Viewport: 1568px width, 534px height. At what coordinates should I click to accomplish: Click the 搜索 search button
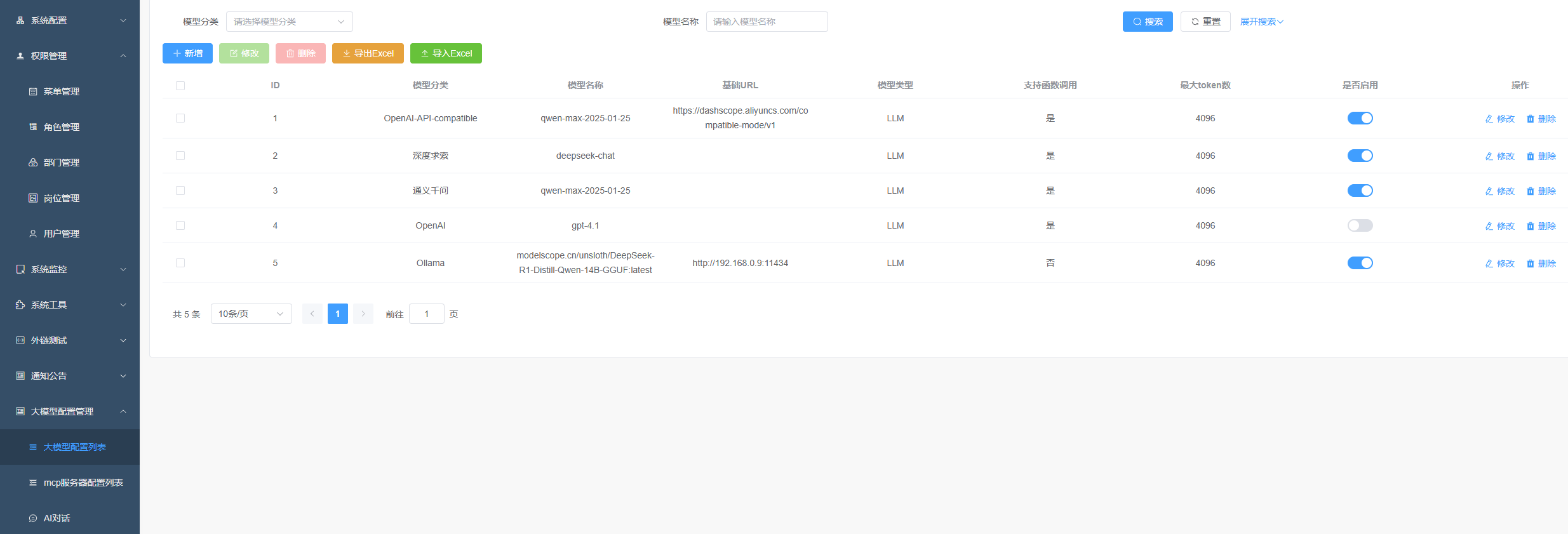[1148, 22]
